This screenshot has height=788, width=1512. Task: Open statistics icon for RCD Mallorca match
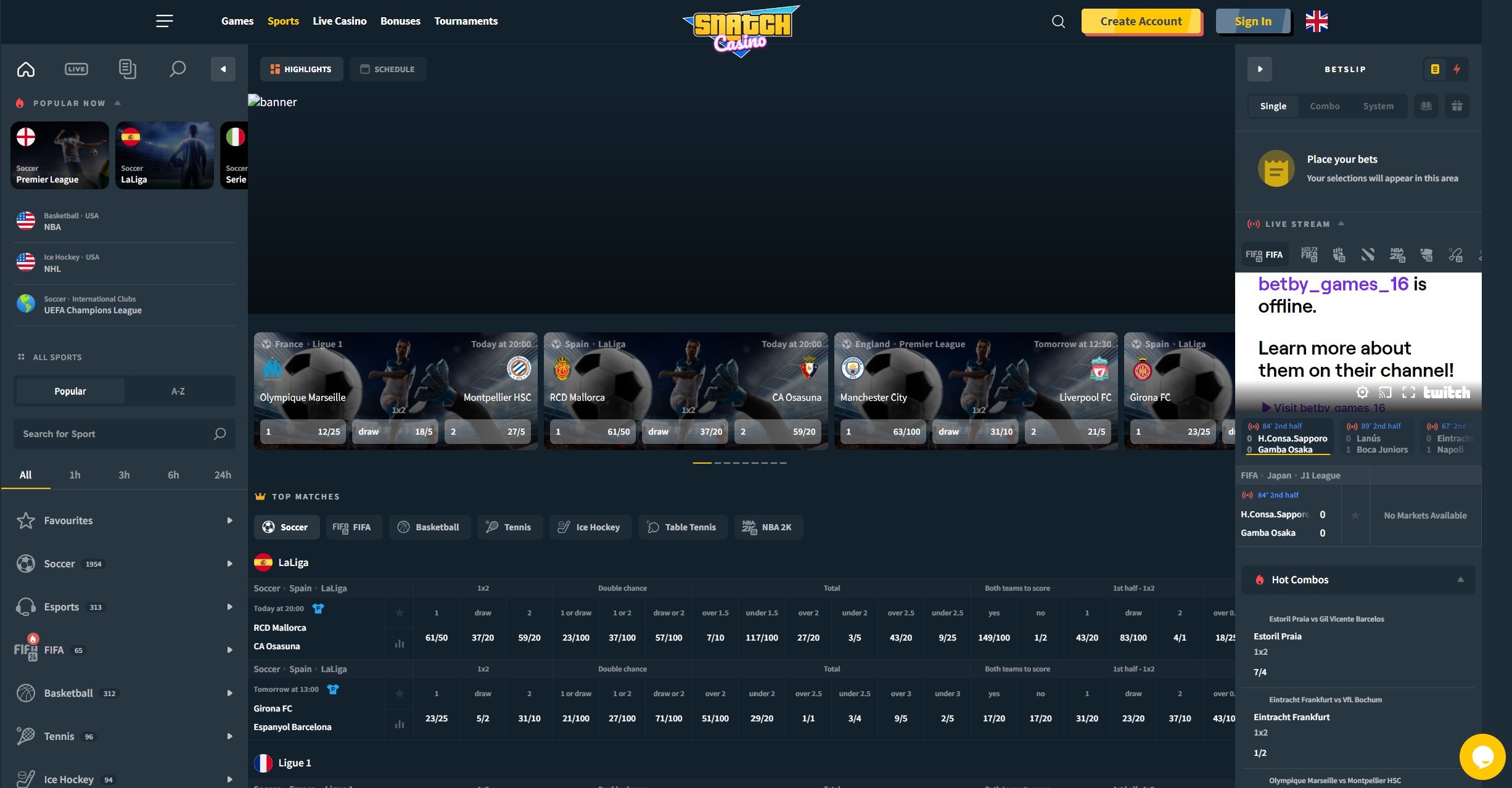[400, 644]
